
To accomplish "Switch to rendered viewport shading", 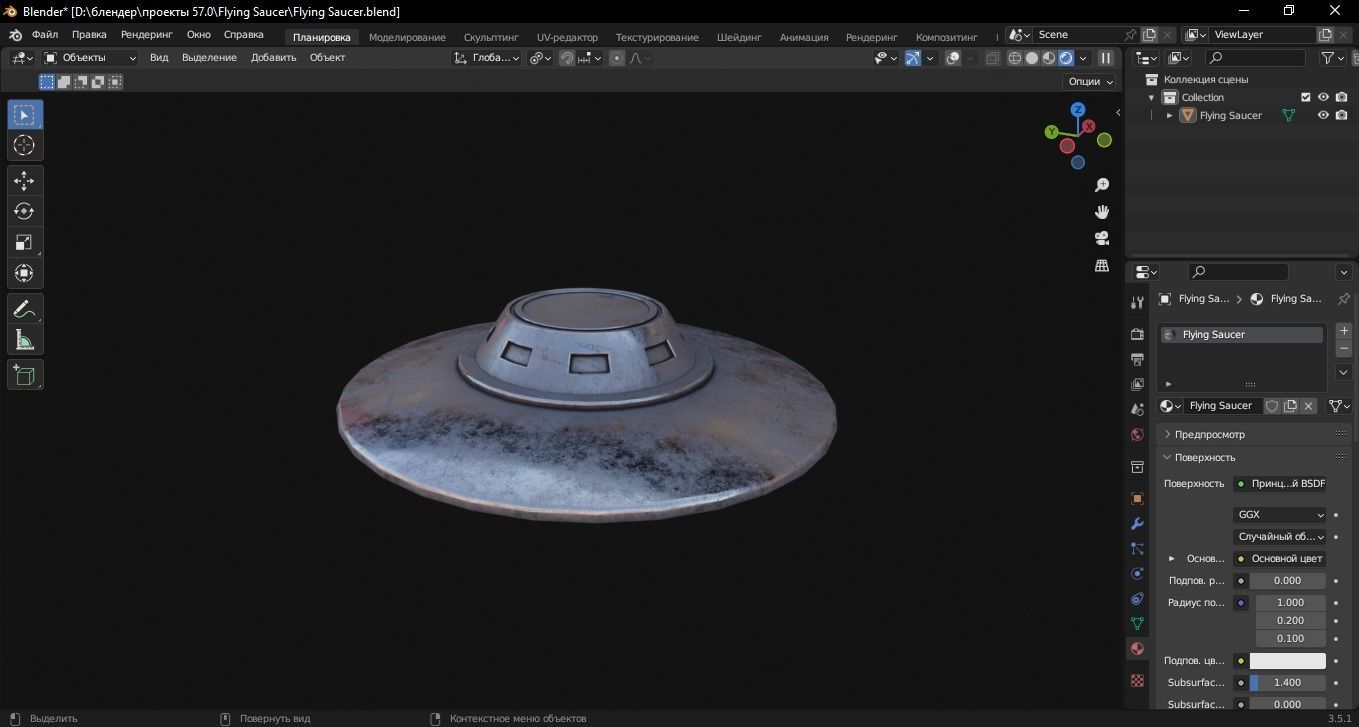I will (1066, 58).
